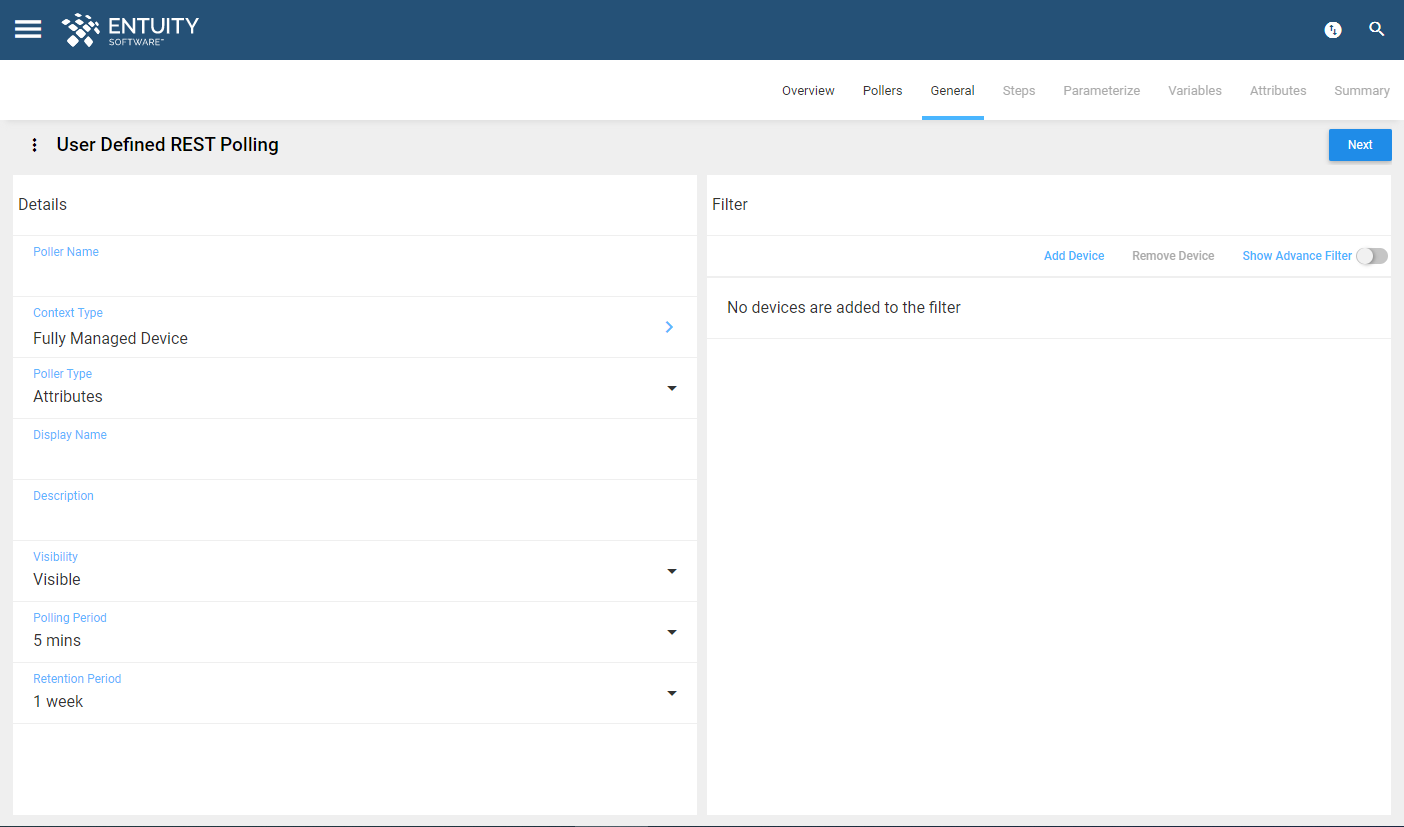The image size is (1404, 827).
Task: Click the Next button
Action: coord(1360,145)
